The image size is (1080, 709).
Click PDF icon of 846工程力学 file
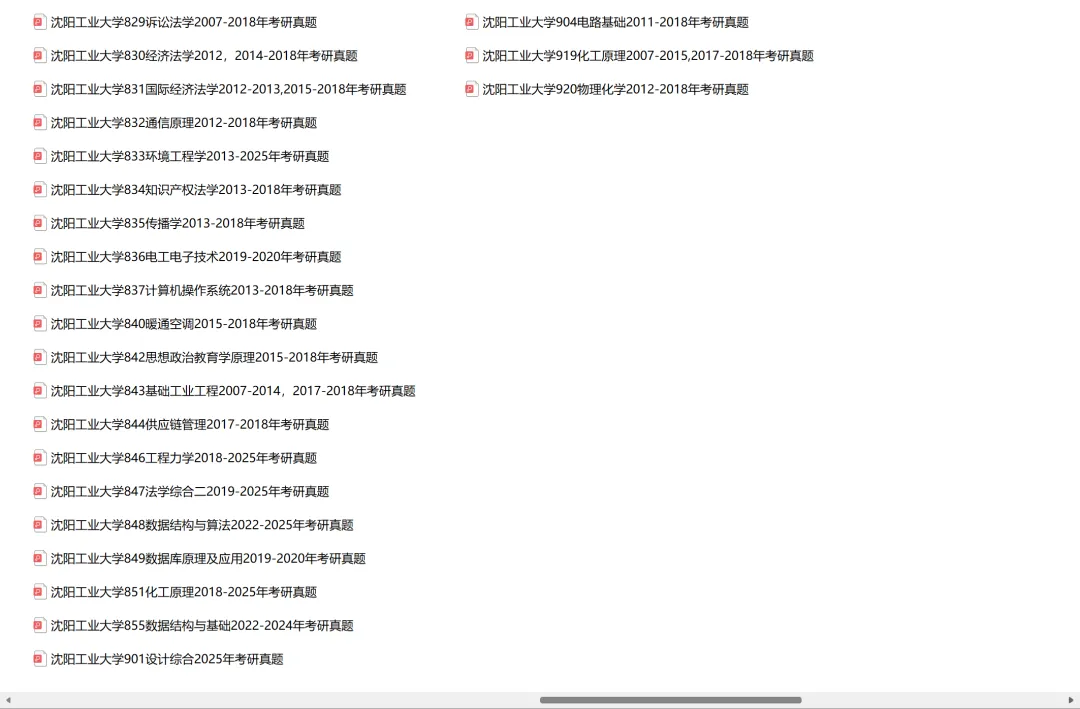point(40,458)
